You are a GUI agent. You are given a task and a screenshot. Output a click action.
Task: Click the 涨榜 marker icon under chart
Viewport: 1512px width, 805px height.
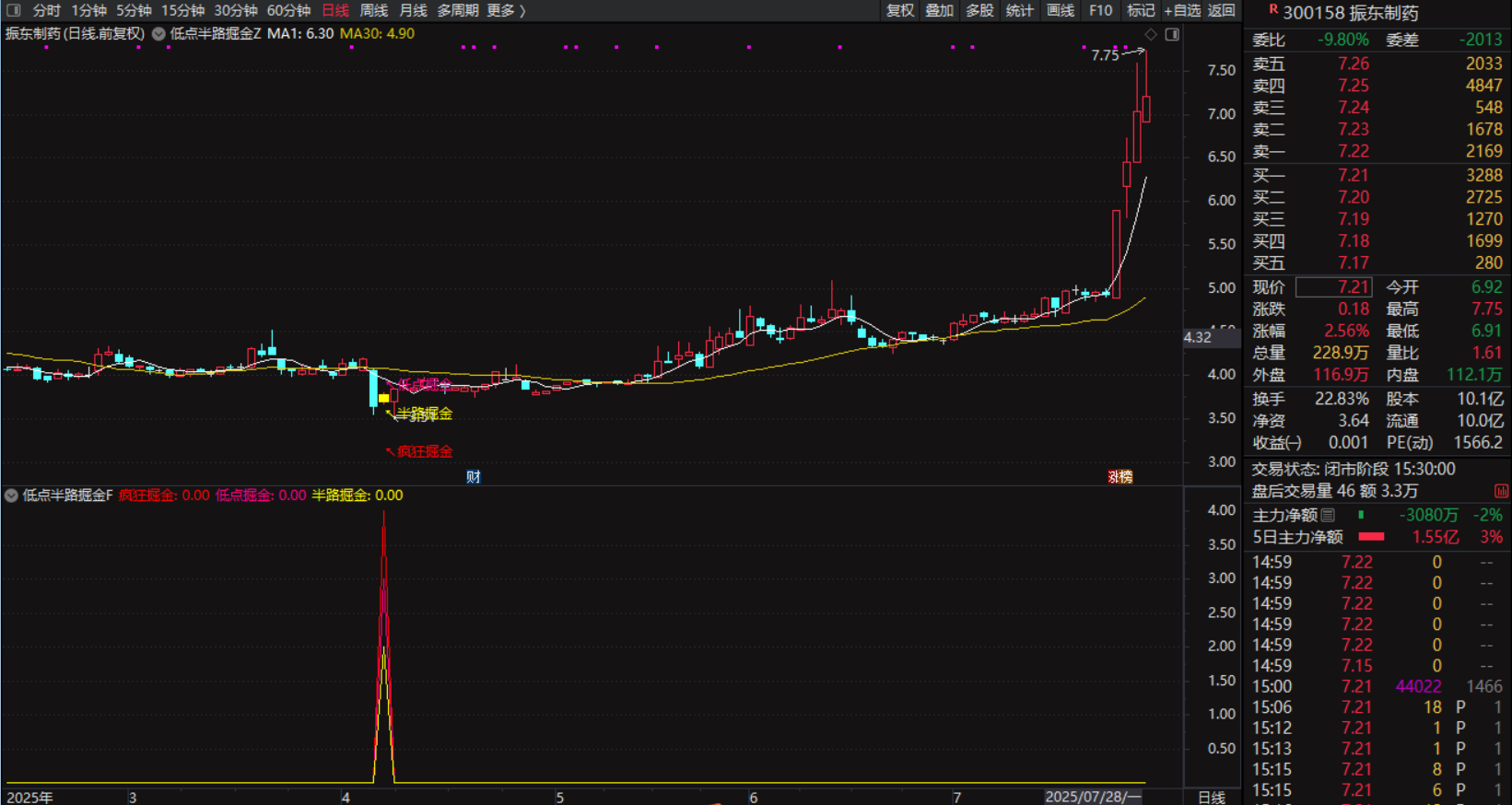[x=1120, y=476]
